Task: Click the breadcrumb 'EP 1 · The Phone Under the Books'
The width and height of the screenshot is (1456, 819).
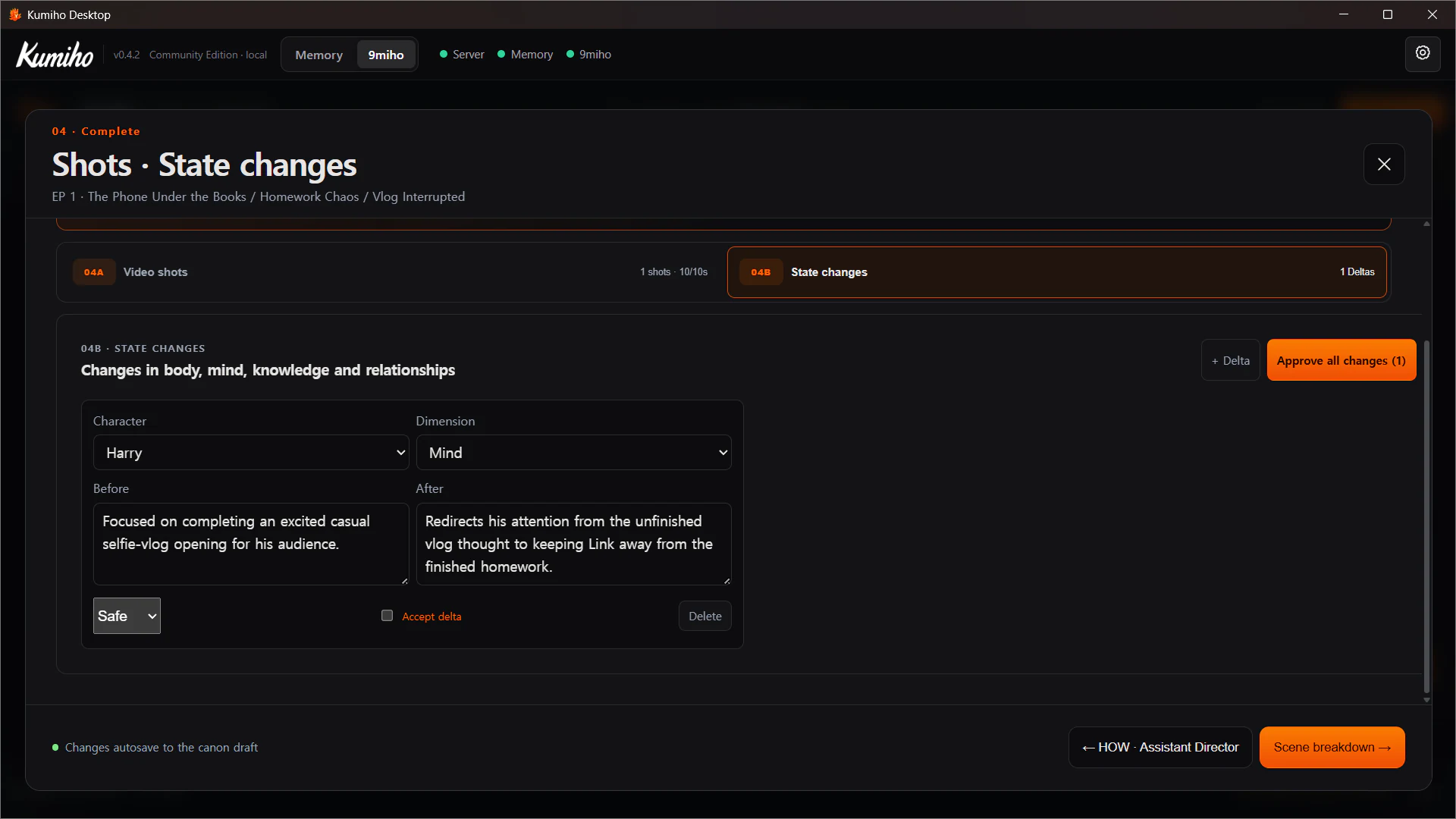Action: click(149, 197)
